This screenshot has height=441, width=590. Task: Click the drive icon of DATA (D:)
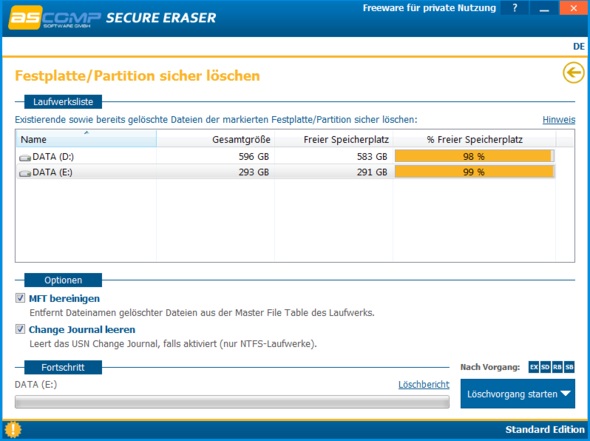(25, 158)
